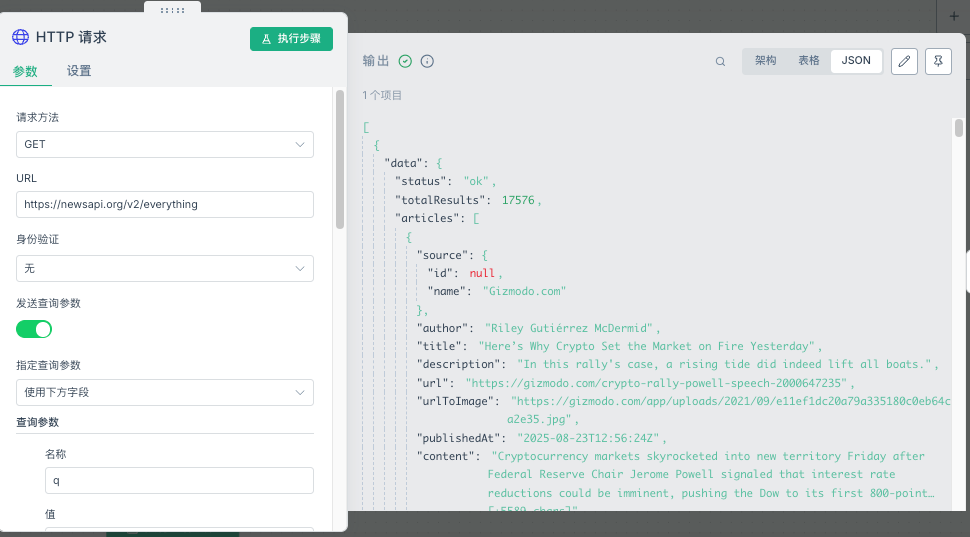Switch output view to 表格
Screen dimensions: 970x537
pos(809,61)
